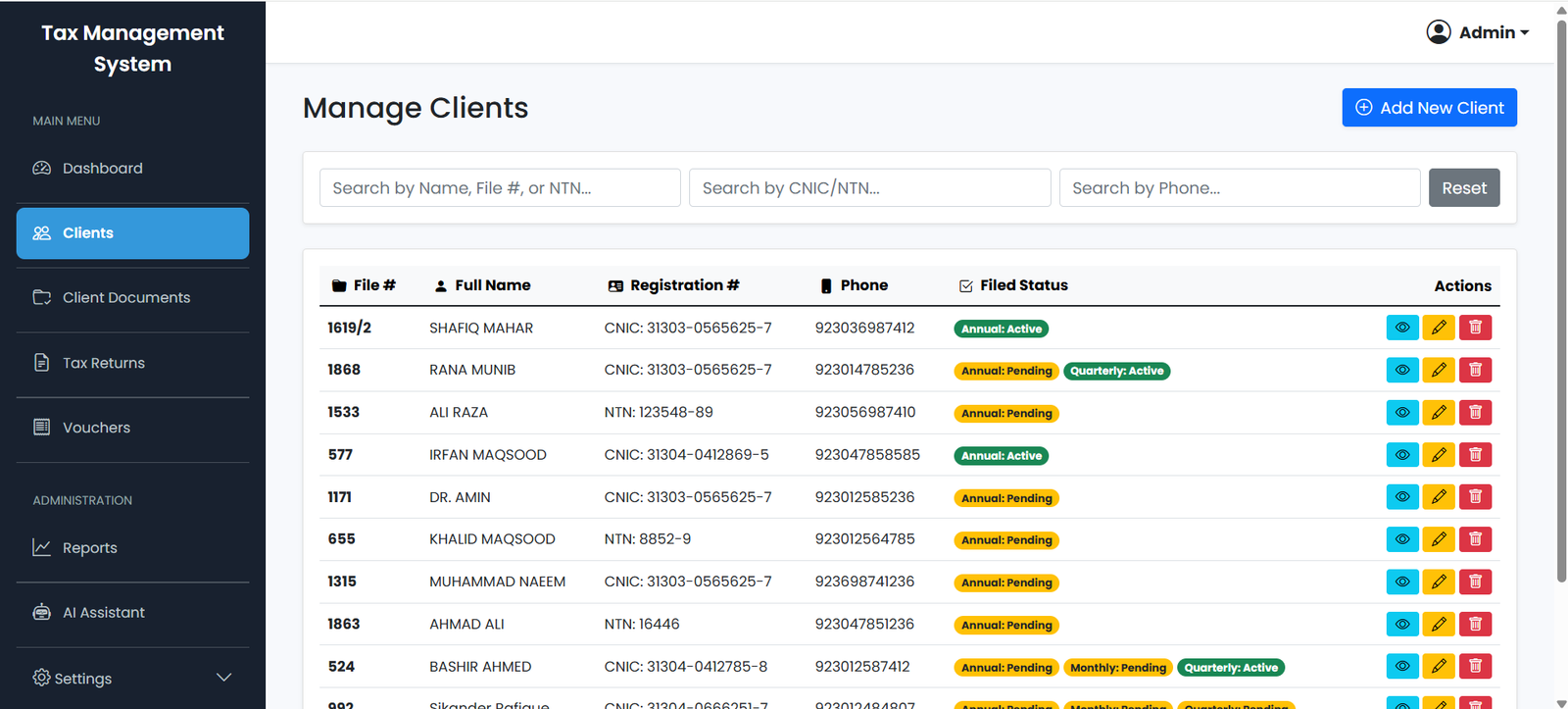The width and height of the screenshot is (1568, 709).
Task: Go to Client Documents section
Action: (132, 297)
